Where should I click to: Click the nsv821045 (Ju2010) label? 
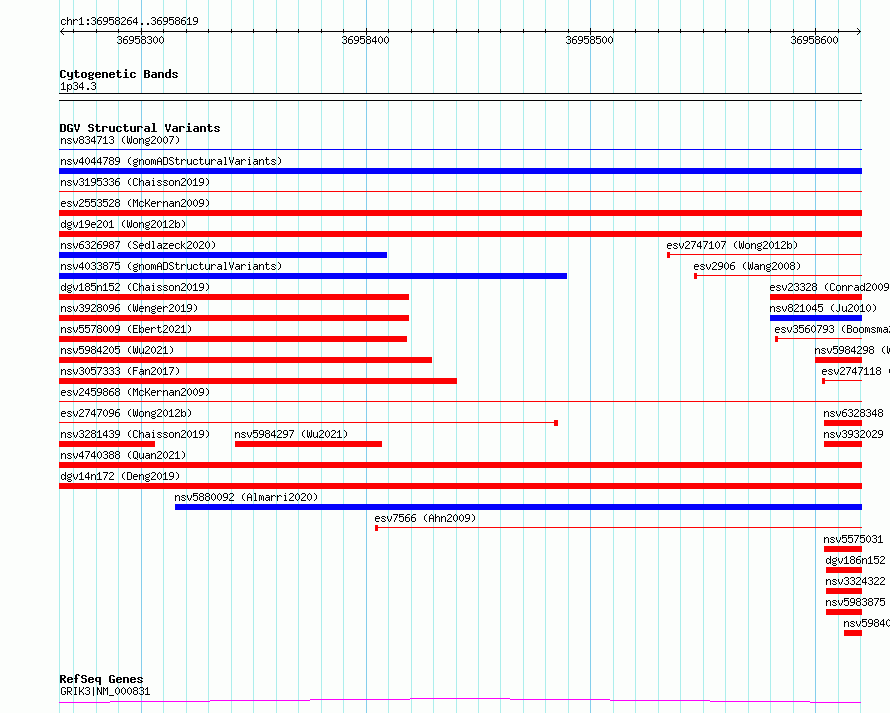pyautogui.click(x=823, y=308)
